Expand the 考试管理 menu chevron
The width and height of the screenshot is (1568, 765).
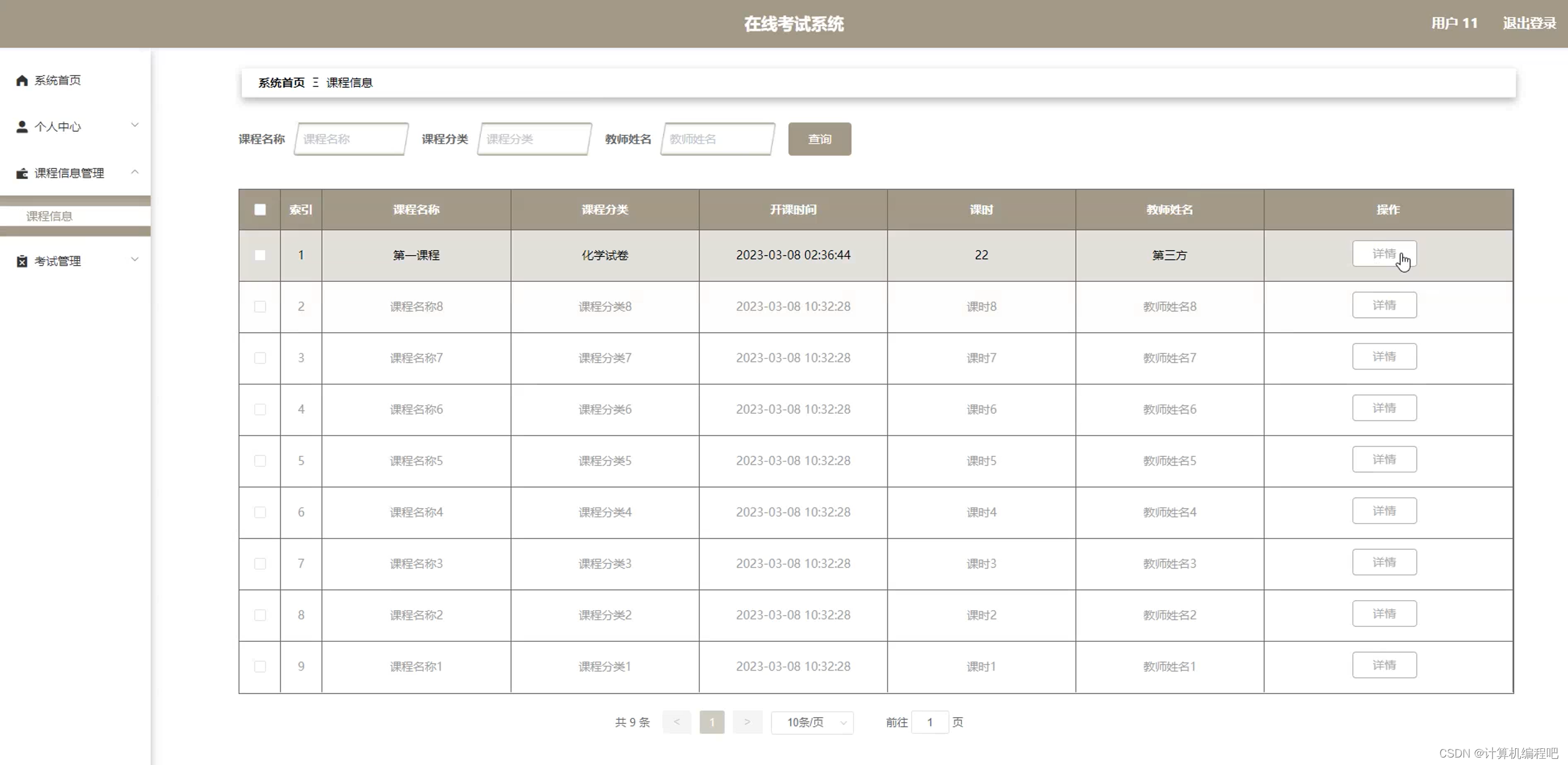[x=134, y=260]
